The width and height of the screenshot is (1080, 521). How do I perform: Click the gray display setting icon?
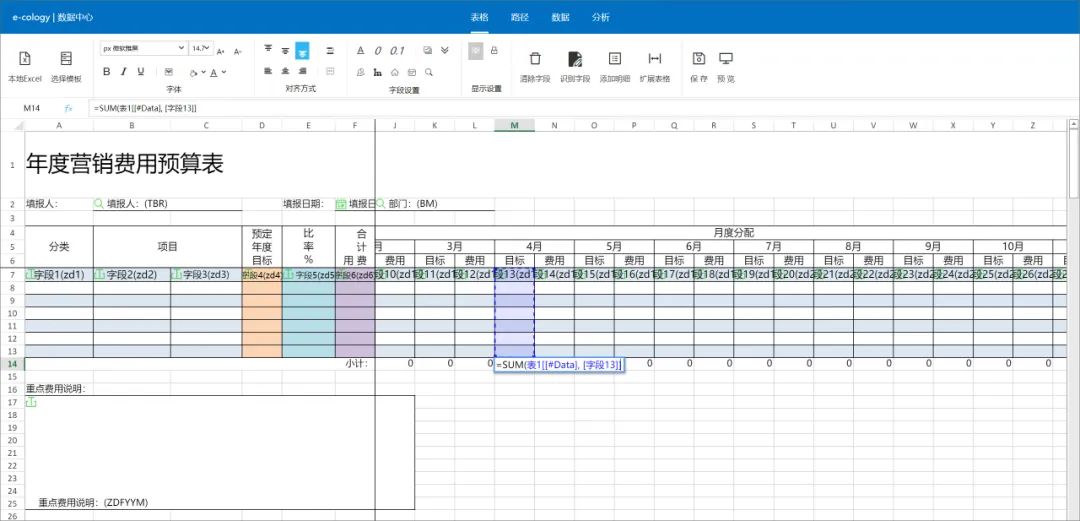(x=476, y=51)
